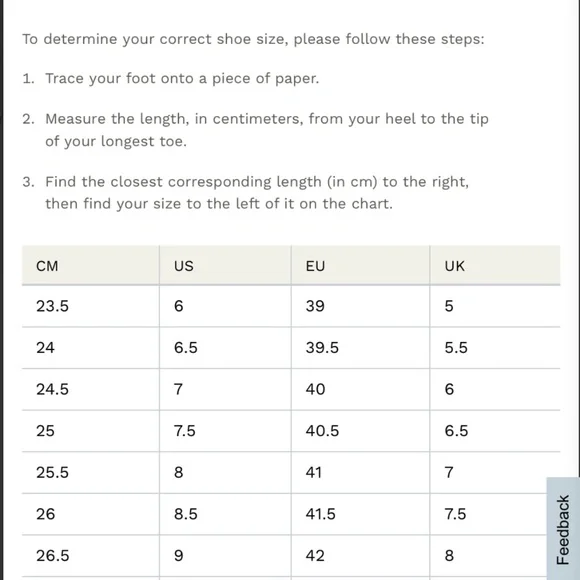
Task: Click the US size 8.5 cell
Action: [225, 514]
